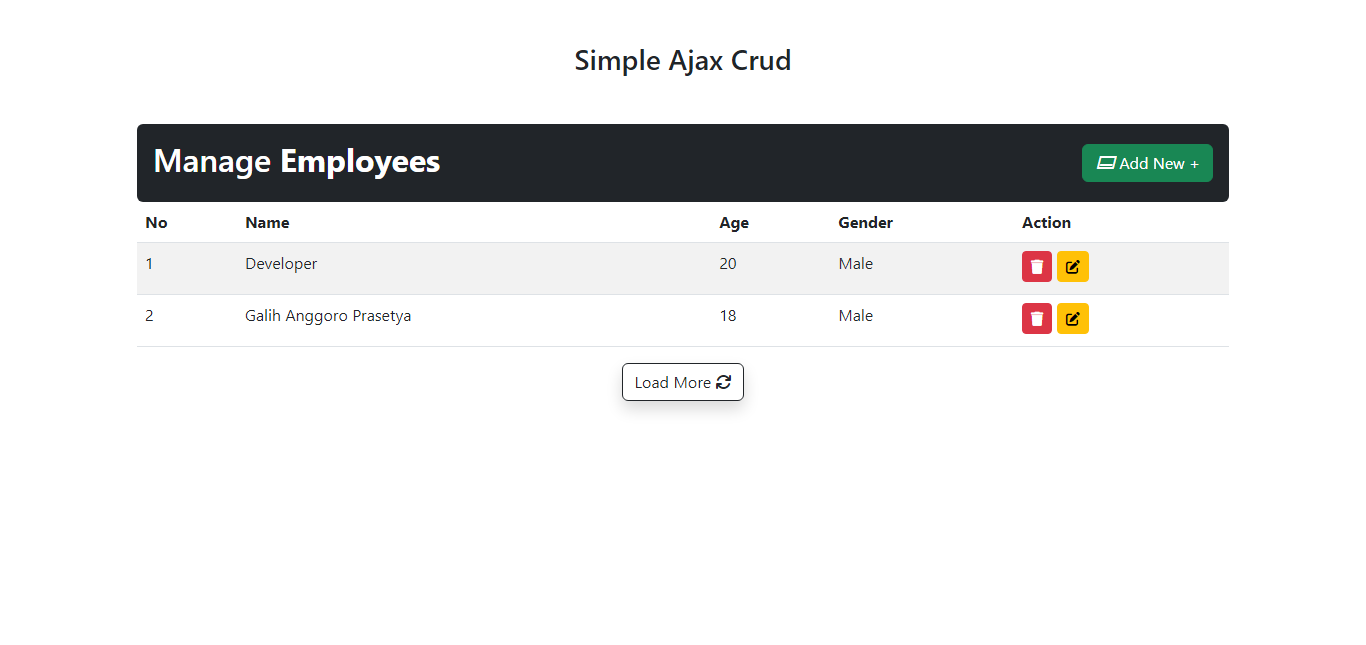Image resolution: width=1366 pixels, height=645 pixels.
Task: Click the age value 20
Action: coord(728,264)
